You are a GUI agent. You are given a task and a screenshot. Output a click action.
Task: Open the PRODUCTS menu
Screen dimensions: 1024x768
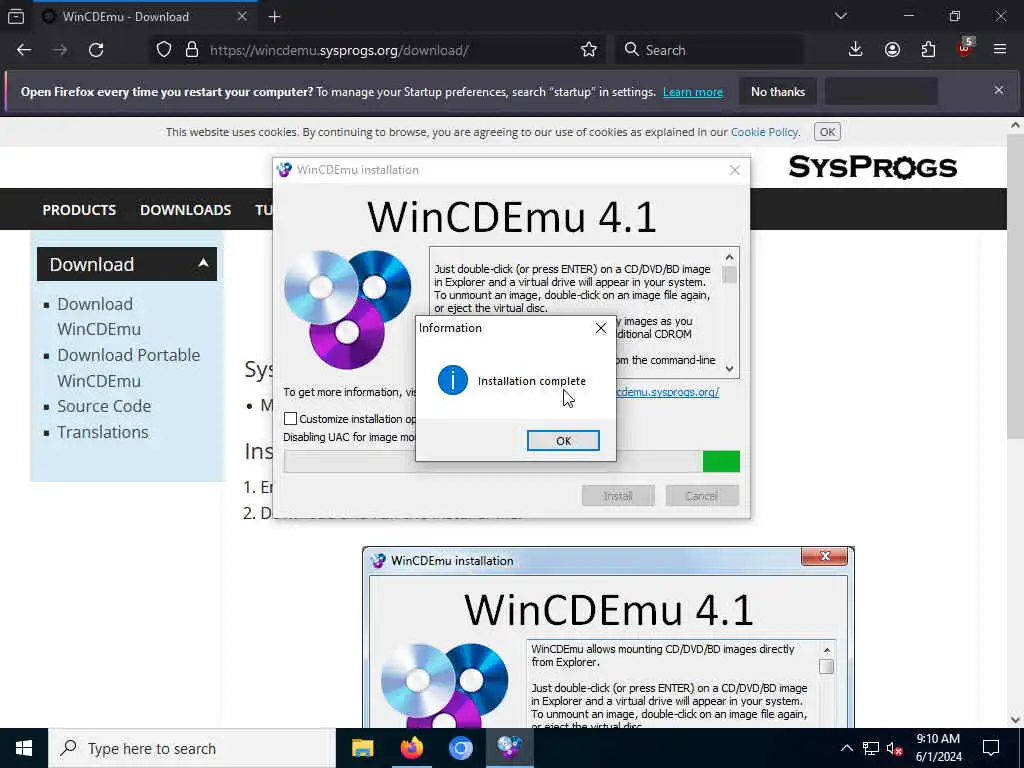point(79,210)
